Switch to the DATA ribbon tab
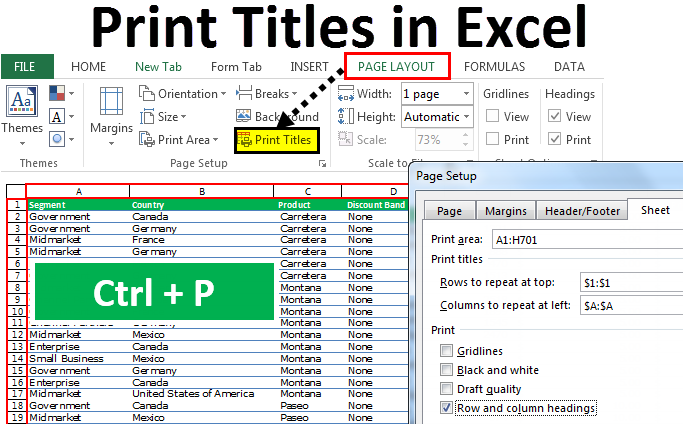The image size is (683, 424). (569, 67)
